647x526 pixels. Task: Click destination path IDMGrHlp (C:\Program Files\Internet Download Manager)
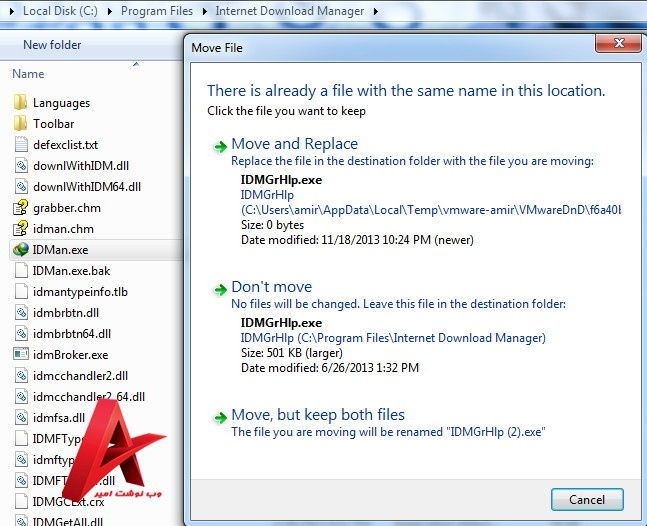[x=393, y=338]
